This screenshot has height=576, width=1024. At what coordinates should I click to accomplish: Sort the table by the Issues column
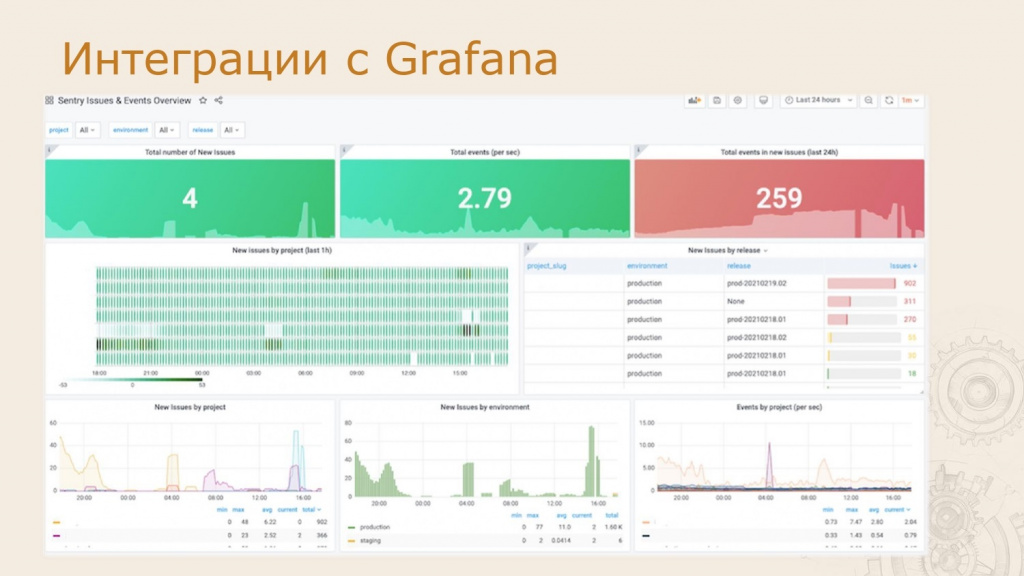[x=903, y=266]
